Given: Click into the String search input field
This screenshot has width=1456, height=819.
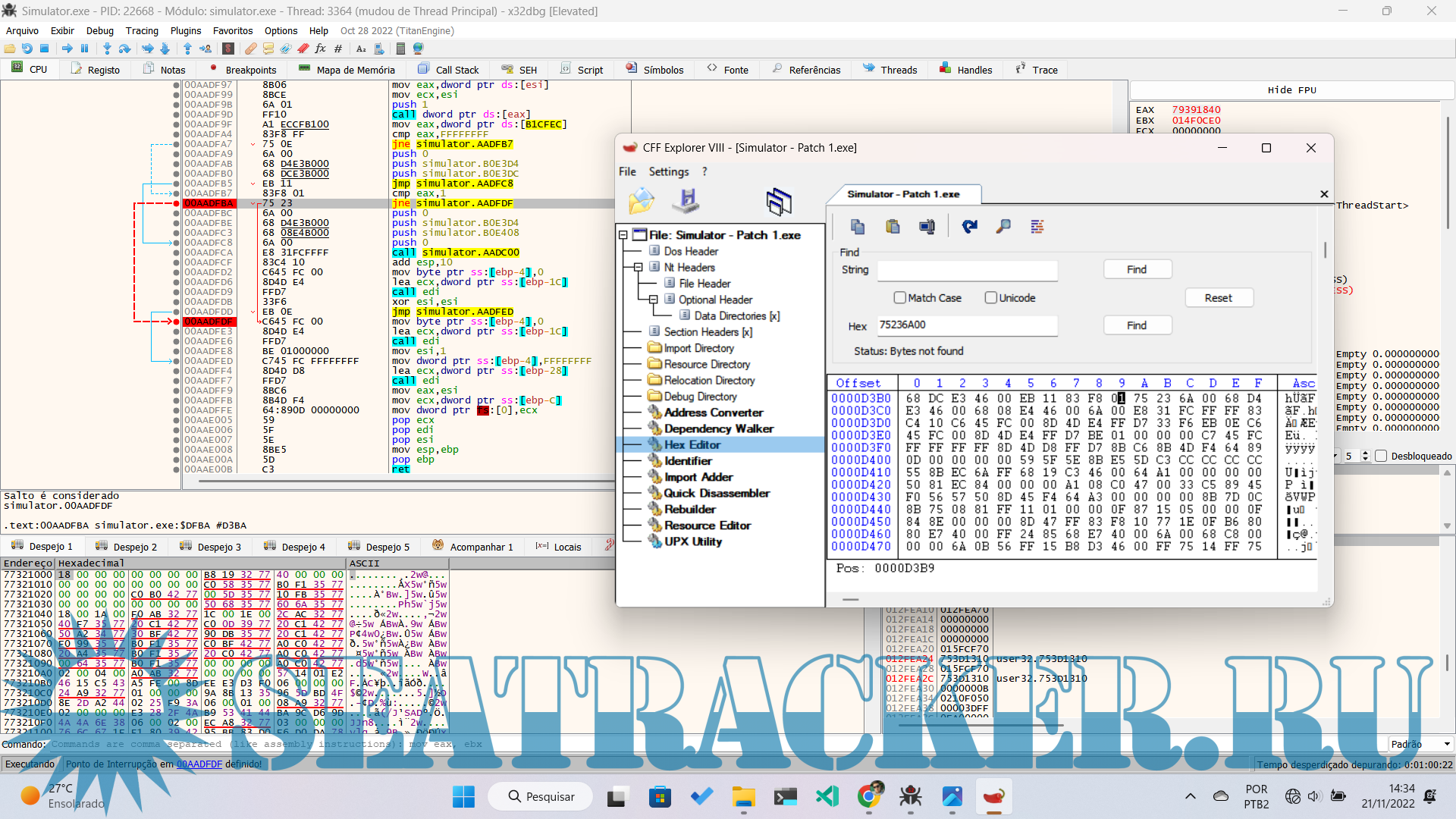Looking at the screenshot, I should [967, 270].
